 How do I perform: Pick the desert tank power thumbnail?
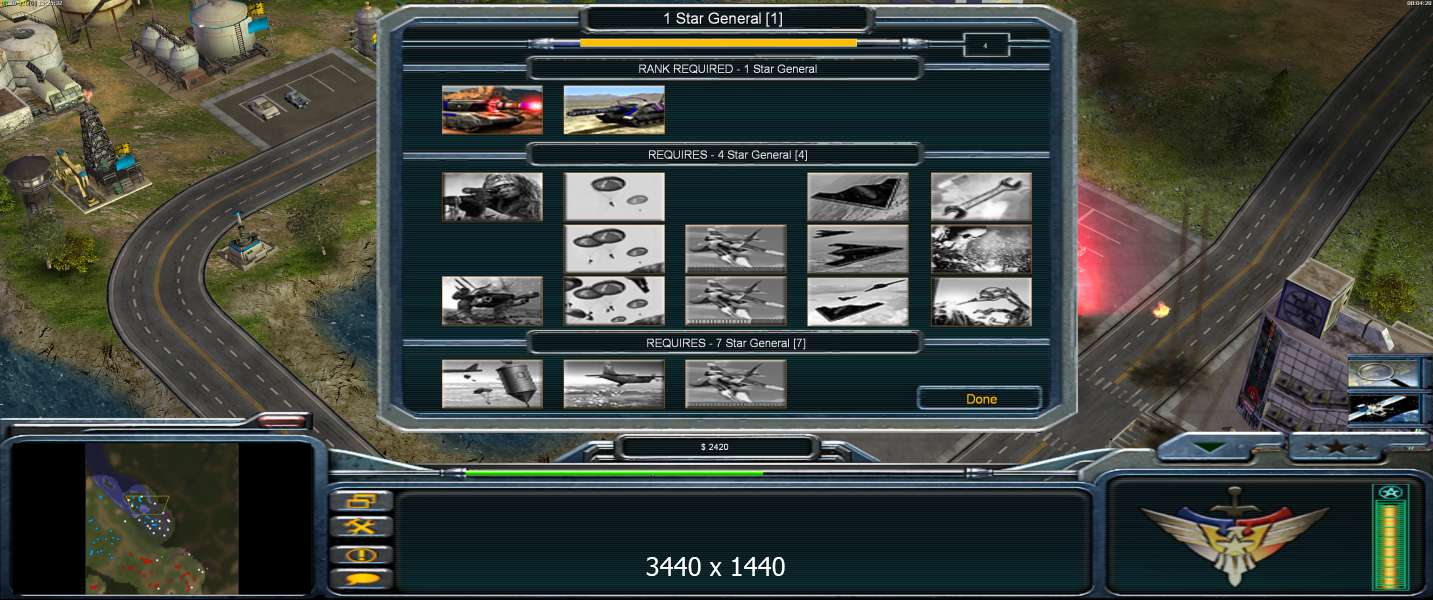click(x=614, y=110)
